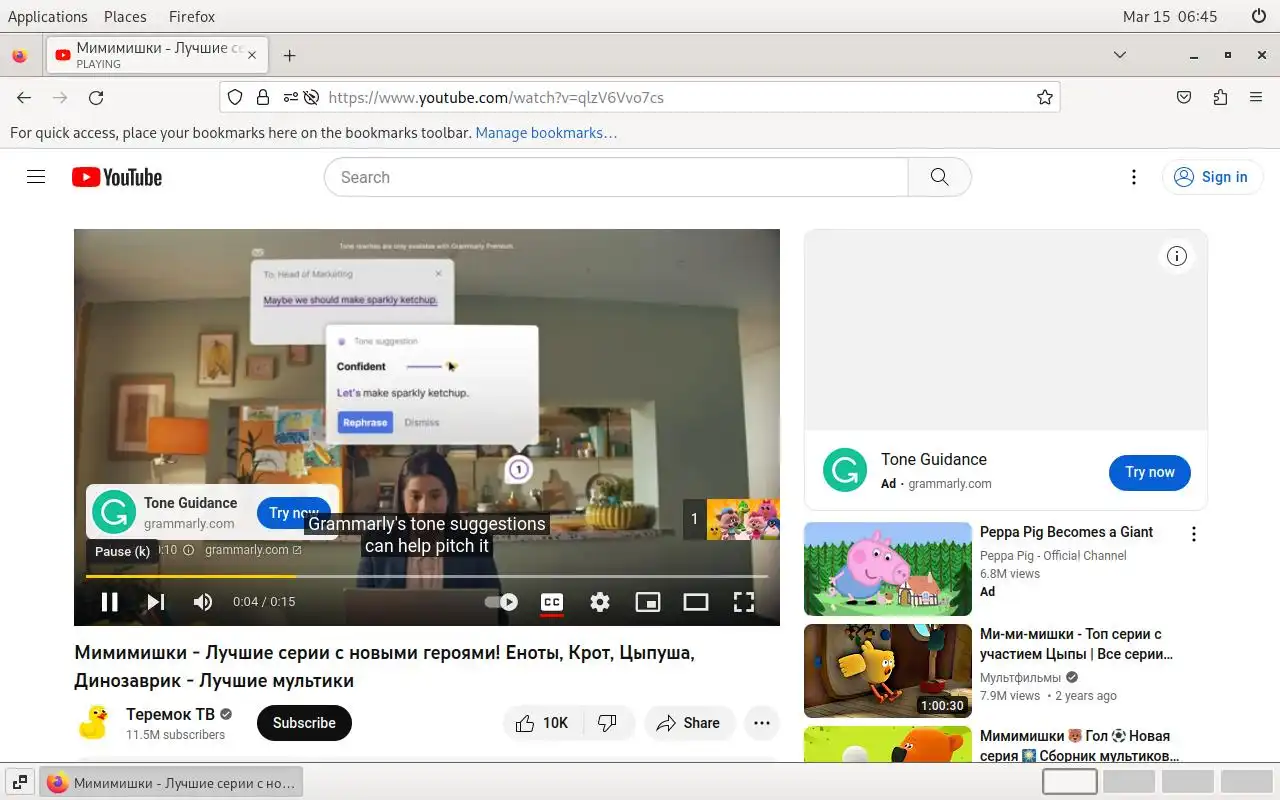
Task: Click Firefox taskbar window button
Action: coord(171,783)
